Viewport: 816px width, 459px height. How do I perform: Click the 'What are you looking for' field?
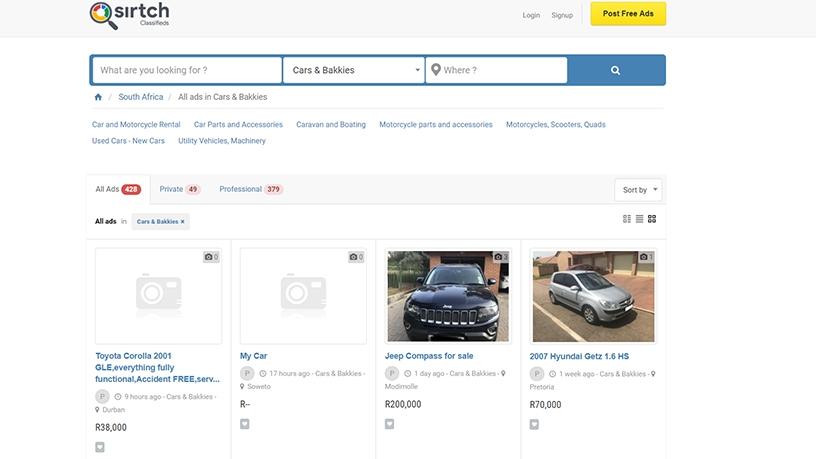pos(187,70)
